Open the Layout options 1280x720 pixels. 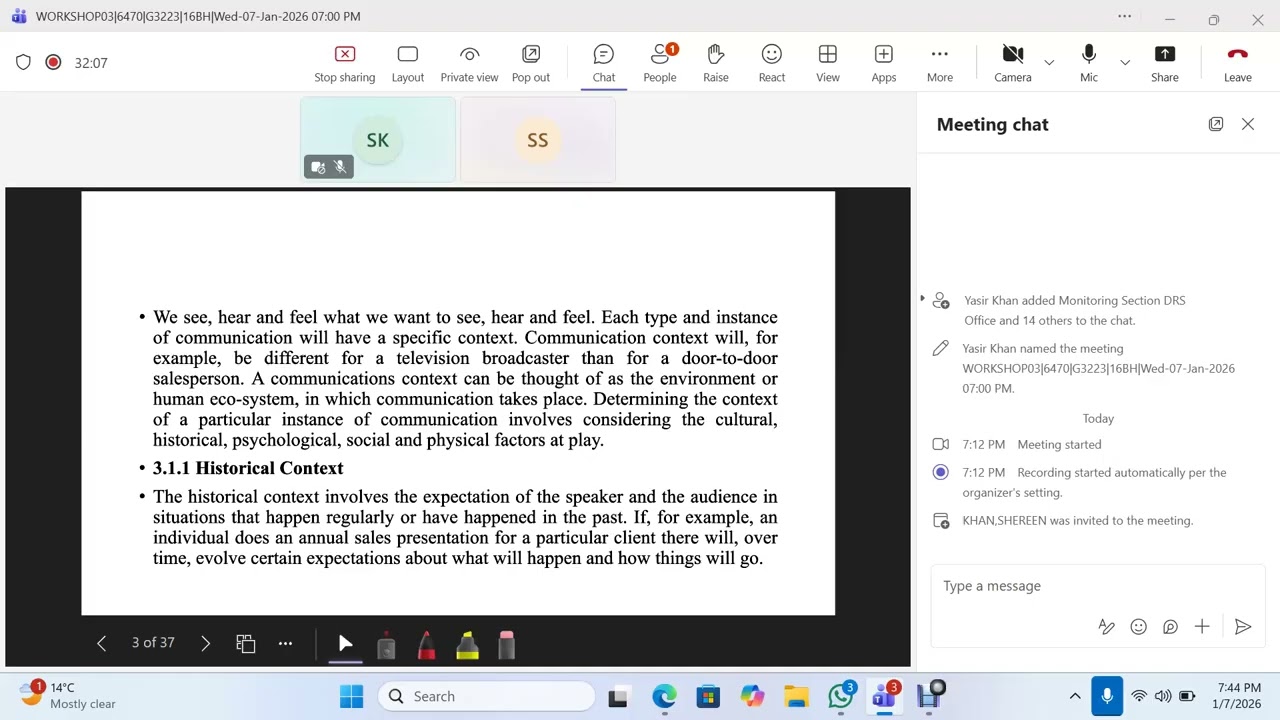click(x=407, y=63)
